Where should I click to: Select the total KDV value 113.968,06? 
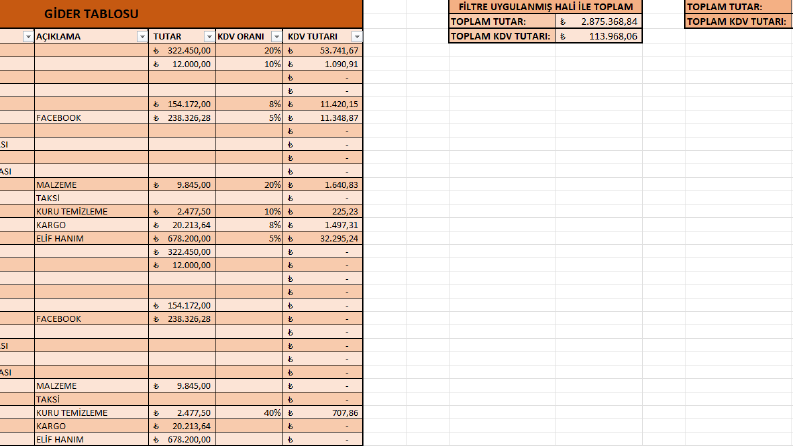pyautogui.click(x=598, y=36)
